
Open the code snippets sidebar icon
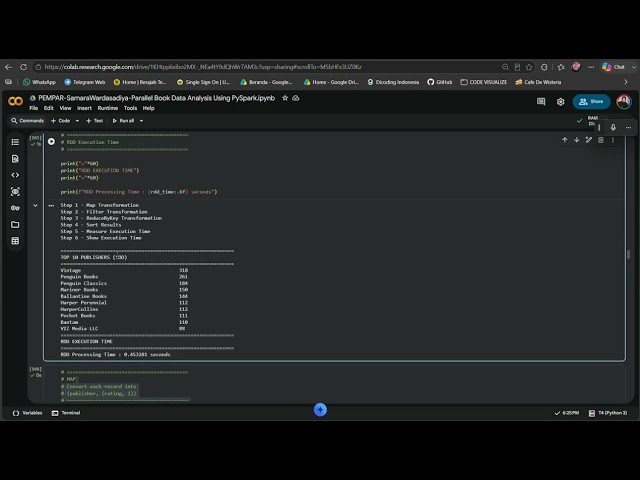(15, 175)
